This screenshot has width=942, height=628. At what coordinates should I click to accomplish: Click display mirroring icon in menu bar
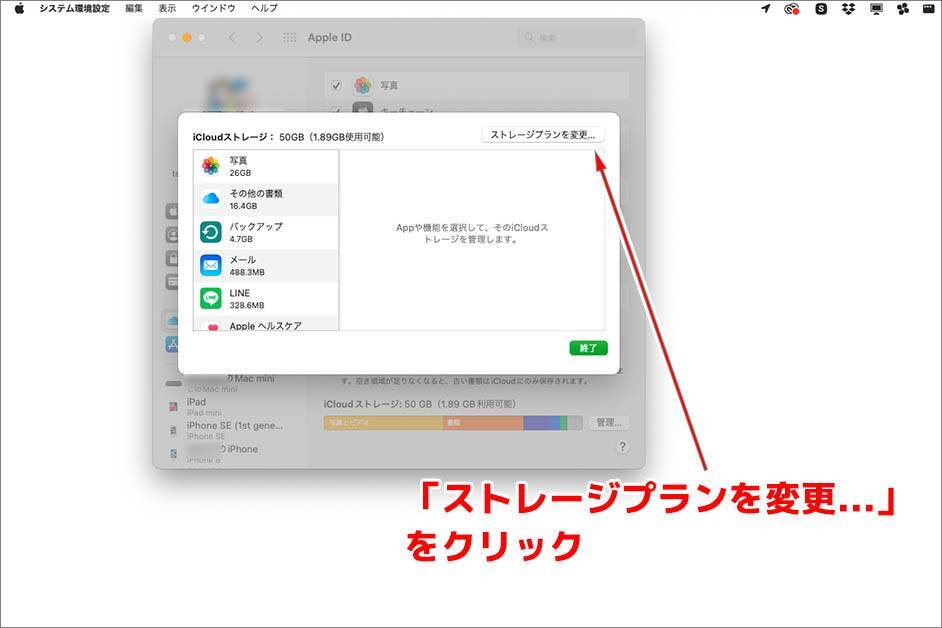point(877,8)
